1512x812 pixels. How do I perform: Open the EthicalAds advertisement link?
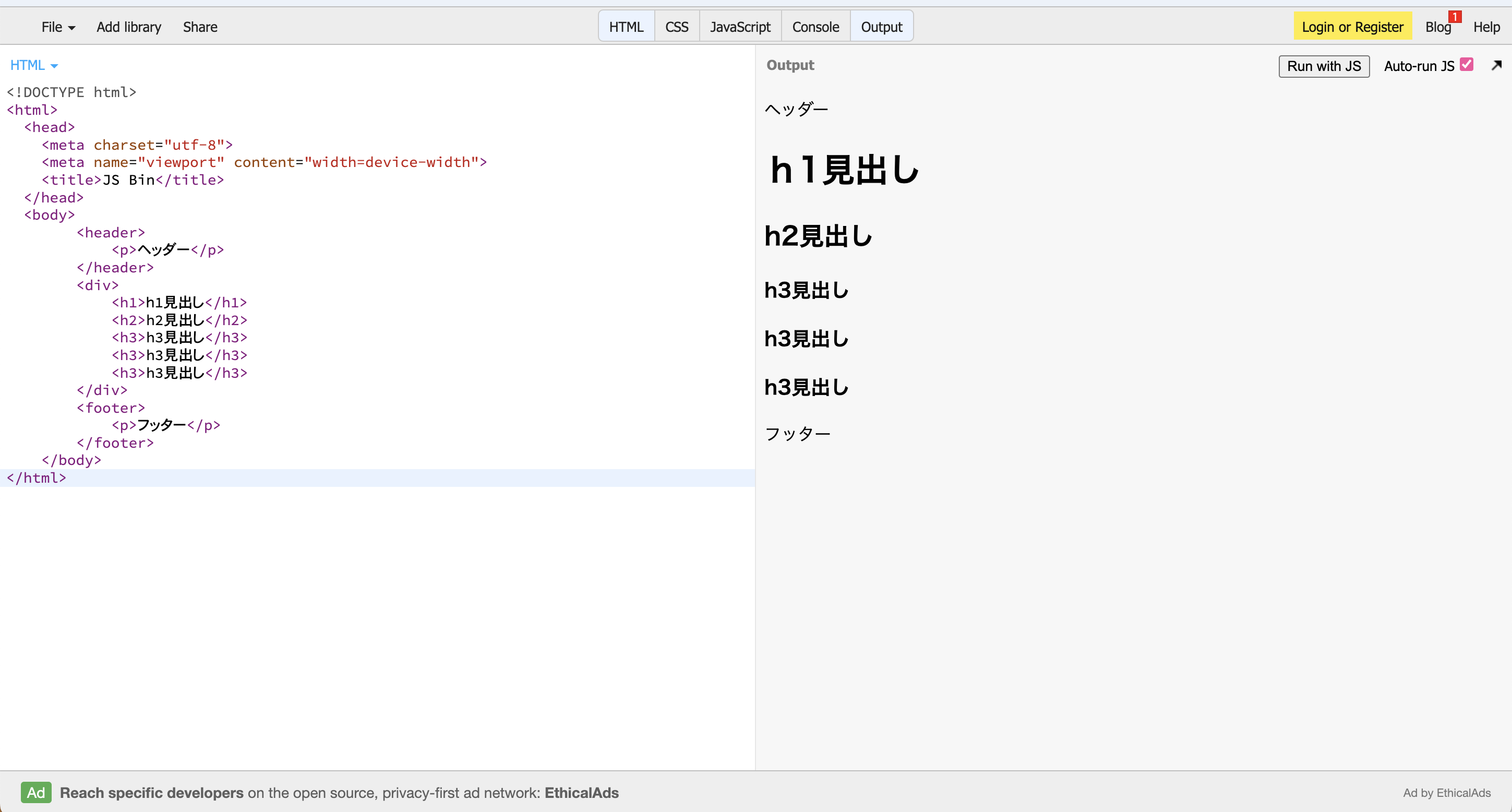[339, 793]
